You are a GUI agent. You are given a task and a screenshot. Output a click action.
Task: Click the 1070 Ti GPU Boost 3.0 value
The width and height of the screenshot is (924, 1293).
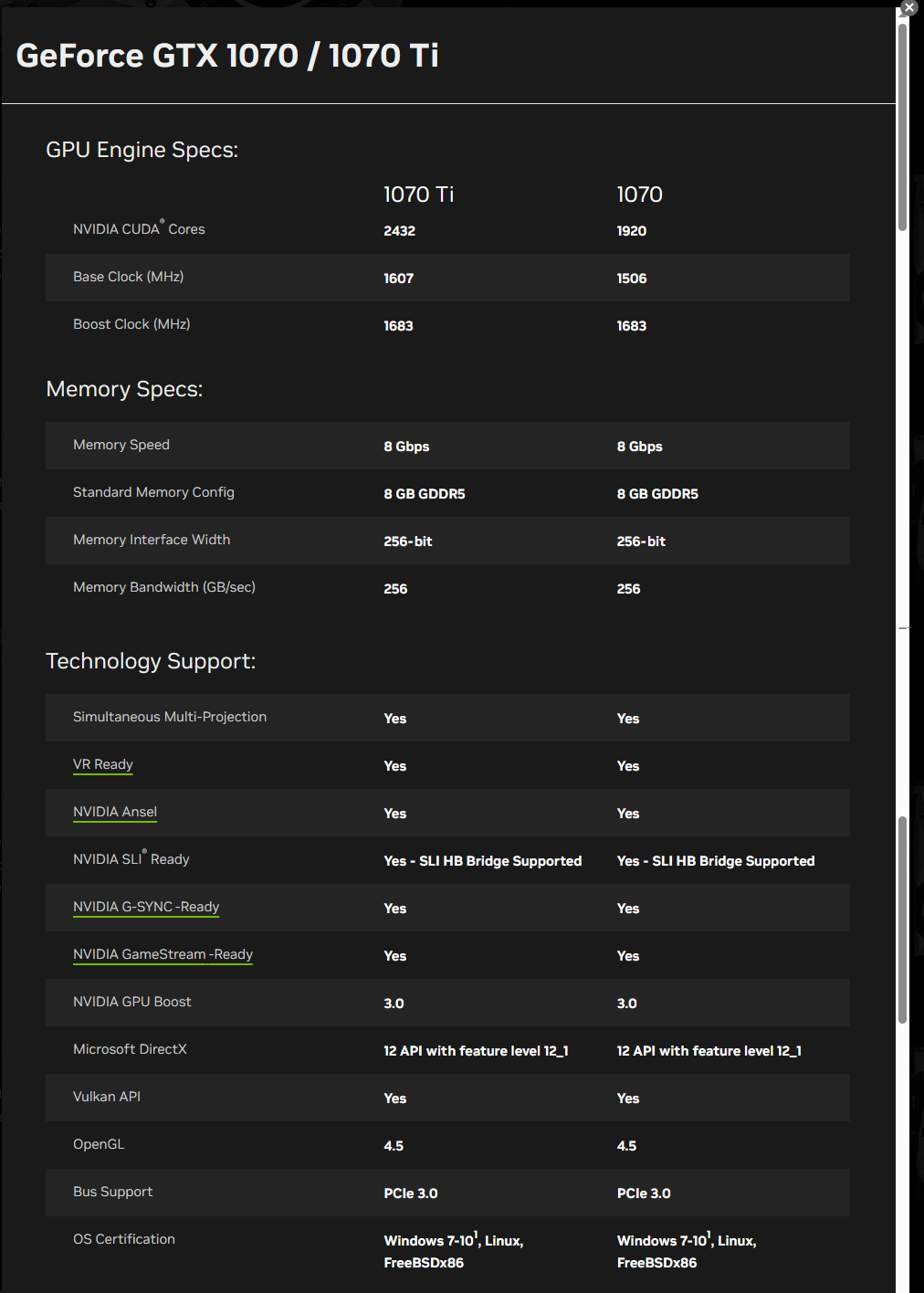tap(394, 1004)
